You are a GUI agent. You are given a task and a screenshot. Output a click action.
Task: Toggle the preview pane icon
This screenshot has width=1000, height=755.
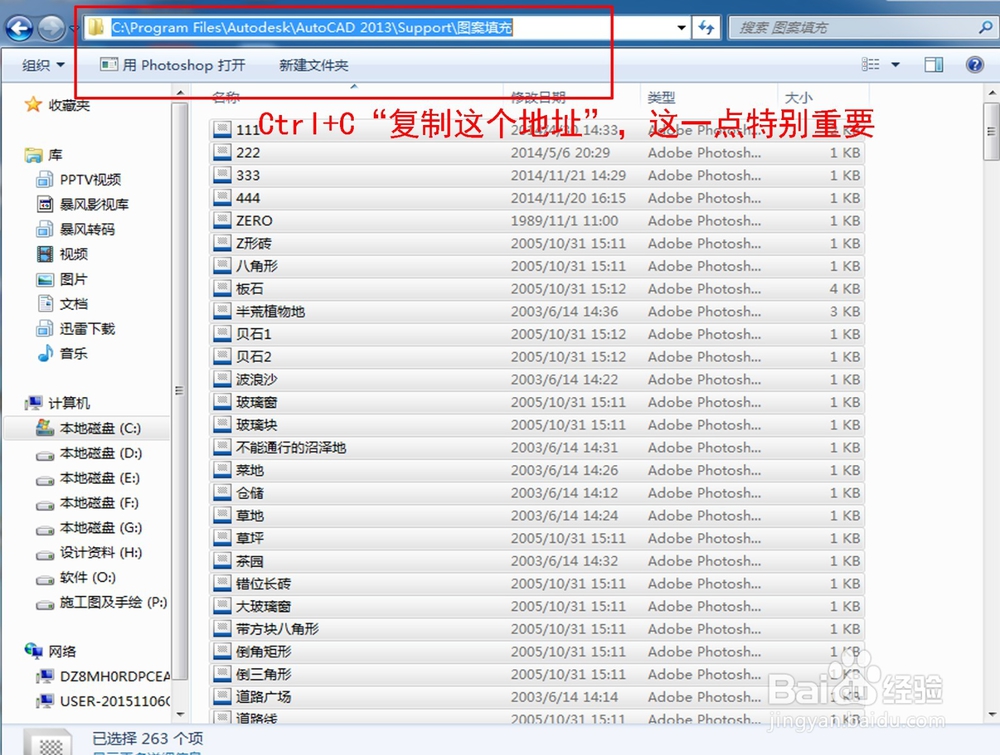click(934, 64)
